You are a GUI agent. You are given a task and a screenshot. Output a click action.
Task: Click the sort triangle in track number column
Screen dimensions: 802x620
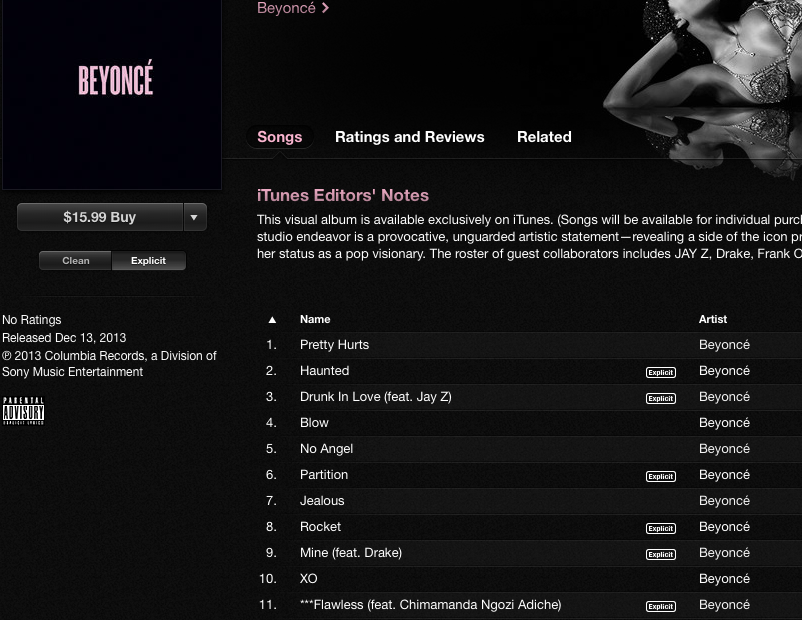(x=272, y=320)
